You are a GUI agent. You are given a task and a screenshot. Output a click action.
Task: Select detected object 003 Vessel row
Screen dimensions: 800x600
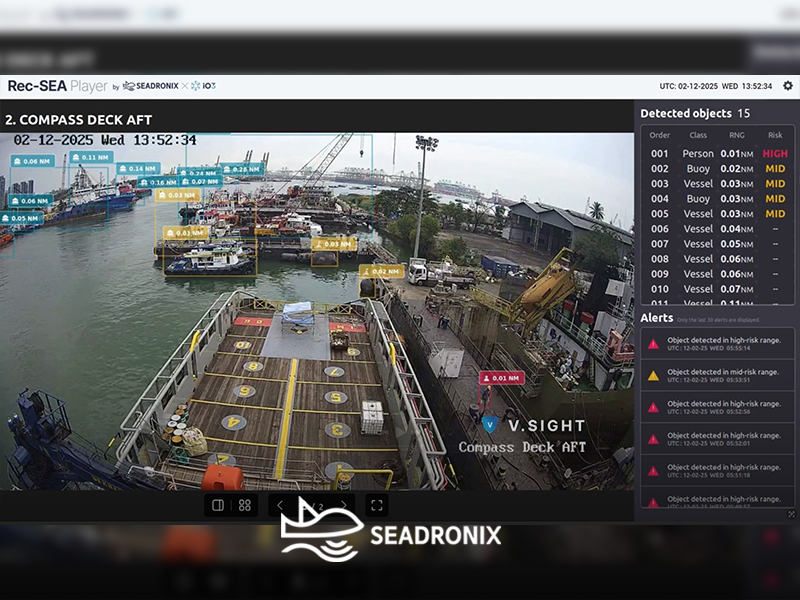click(x=718, y=184)
